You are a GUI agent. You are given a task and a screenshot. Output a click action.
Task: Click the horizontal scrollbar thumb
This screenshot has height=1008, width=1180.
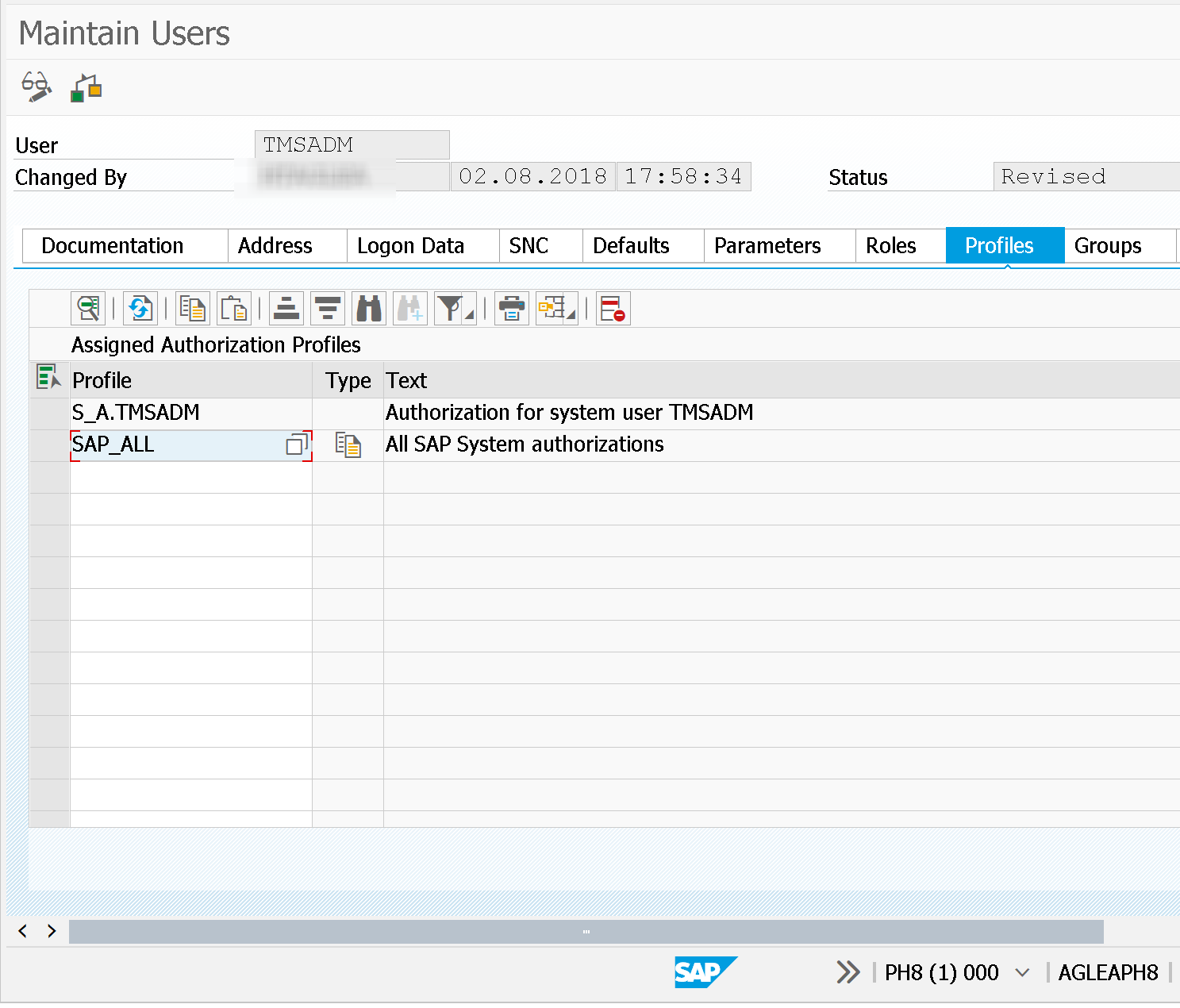(x=586, y=932)
